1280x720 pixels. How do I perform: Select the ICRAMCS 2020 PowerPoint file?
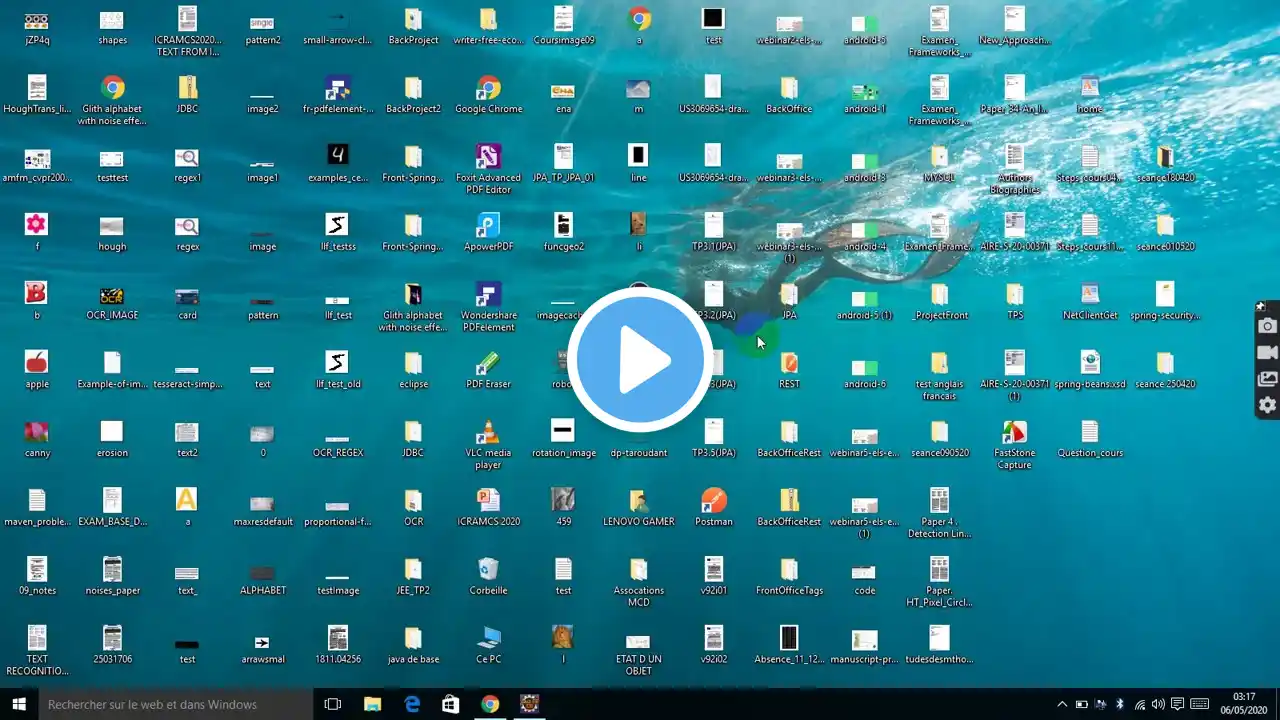(489, 508)
